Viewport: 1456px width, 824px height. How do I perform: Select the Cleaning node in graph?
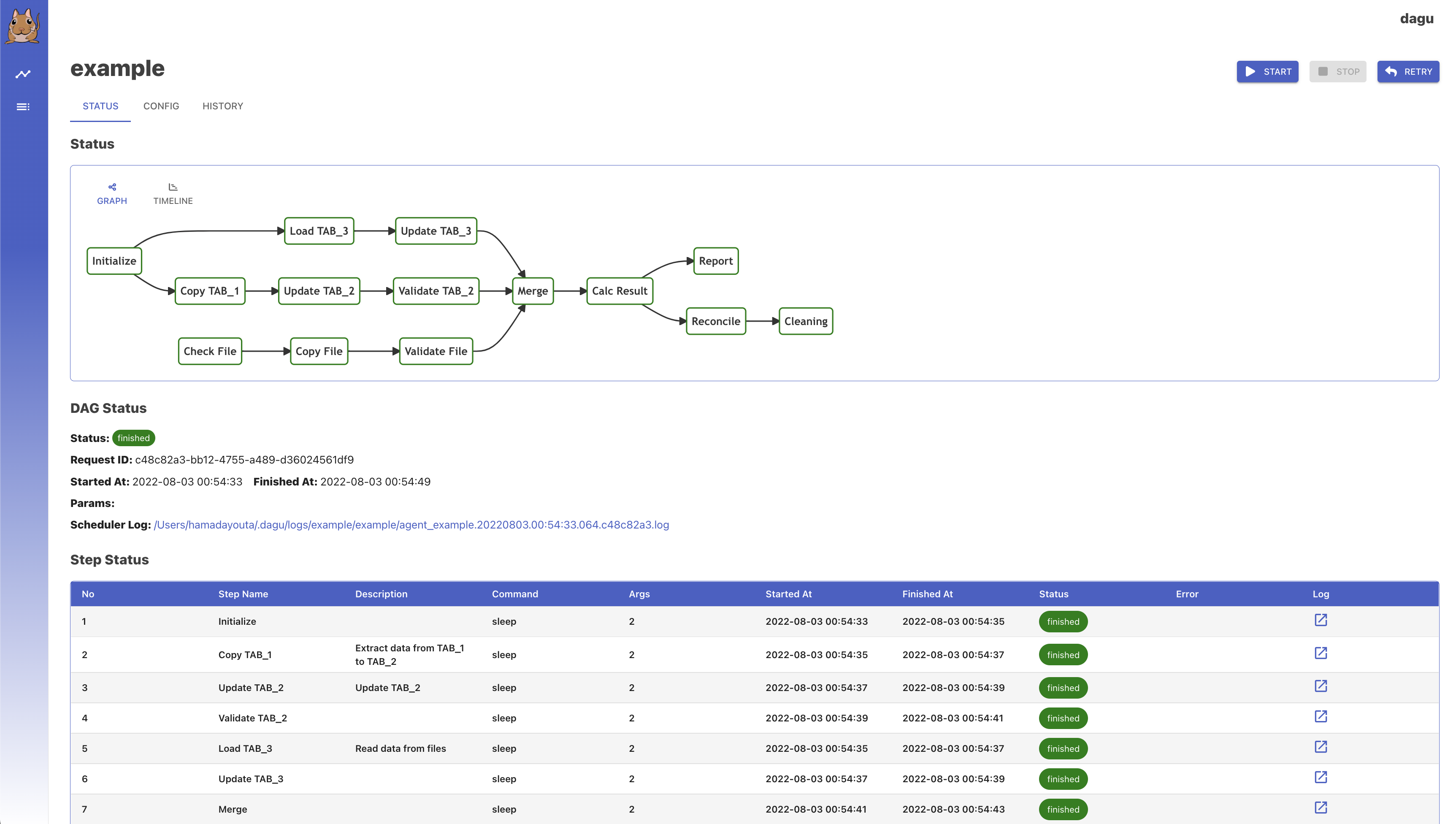[x=805, y=321]
